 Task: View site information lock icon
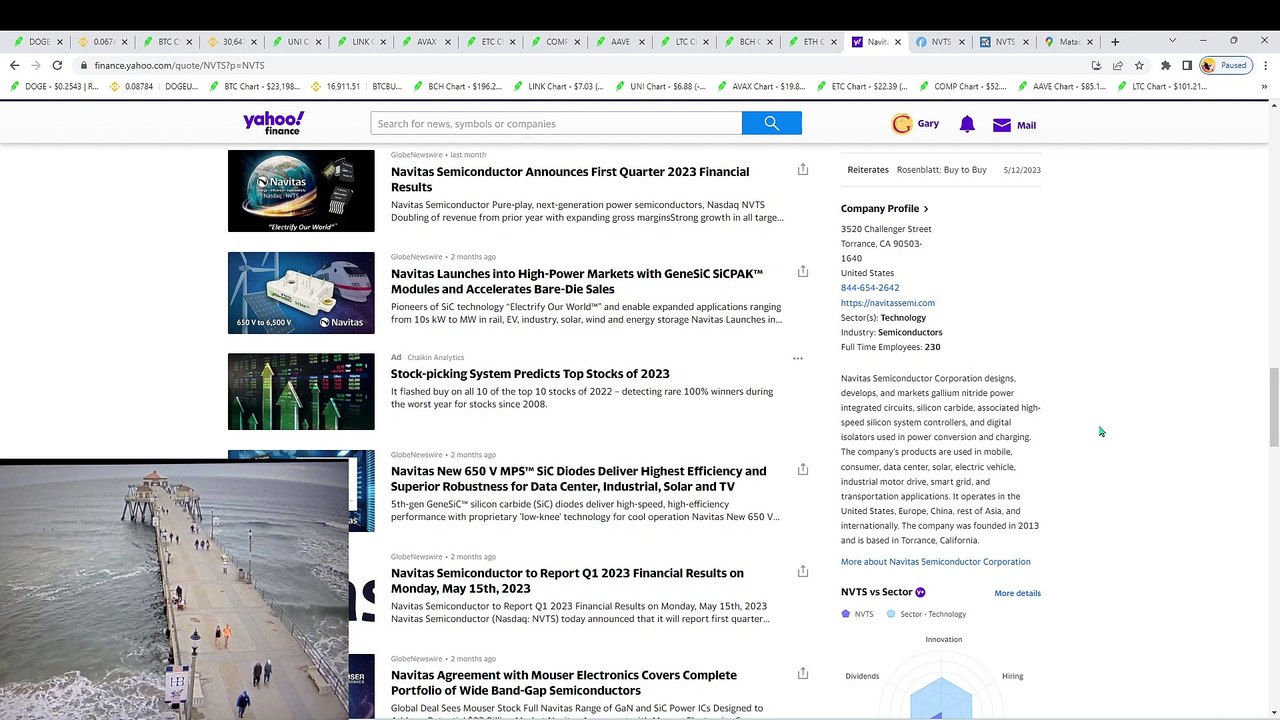pos(84,65)
